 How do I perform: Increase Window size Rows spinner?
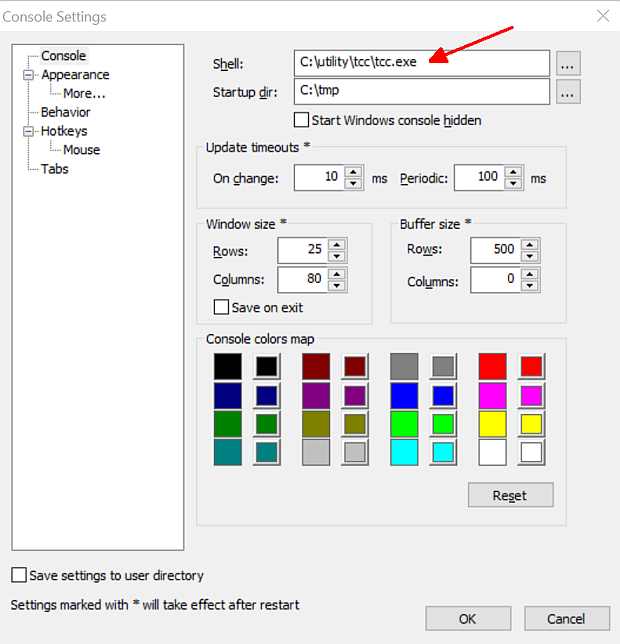pos(337,244)
